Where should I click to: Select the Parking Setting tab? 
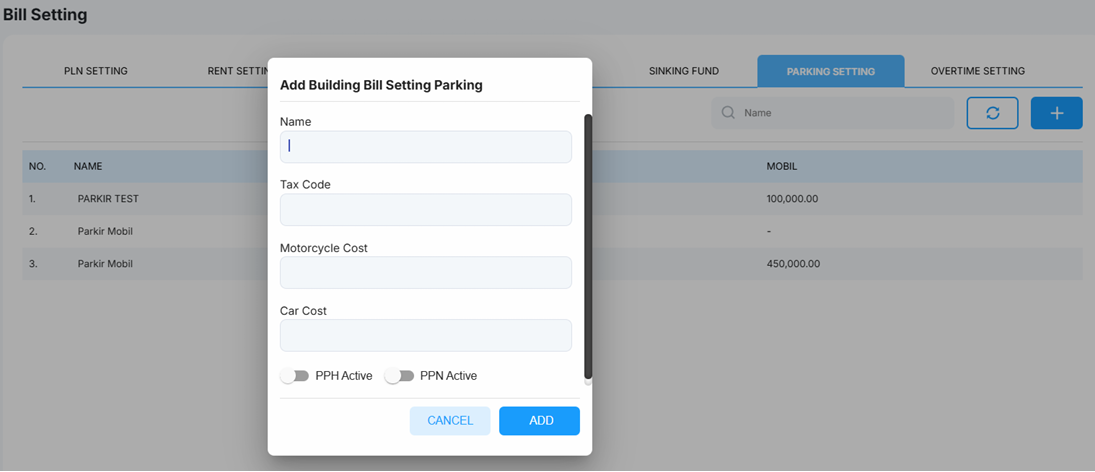pyautogui.click(x=831, y=71)
